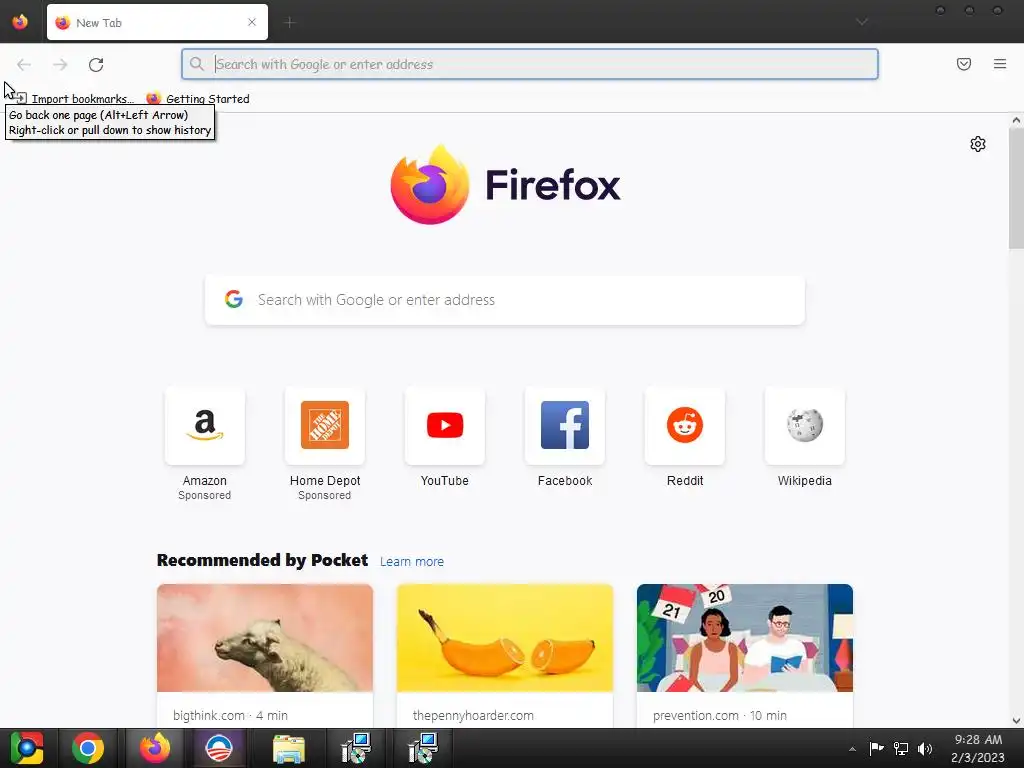Open Google Chrome from the taskbar
The height and width of the screenshot is (768, 1024).
click(x=88, y=748)
